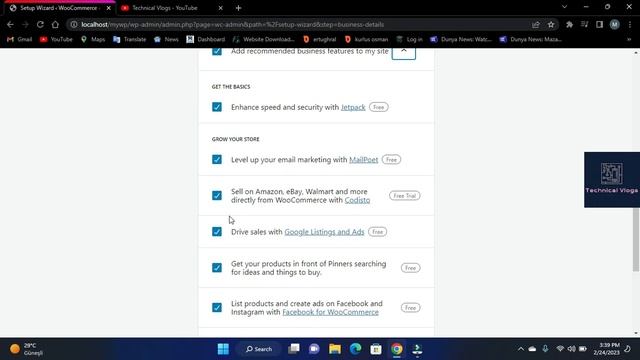The width and height of the screenshot is (640, 360).
Task: Open the browser home page icon
Action: click(x=55, y=24)
